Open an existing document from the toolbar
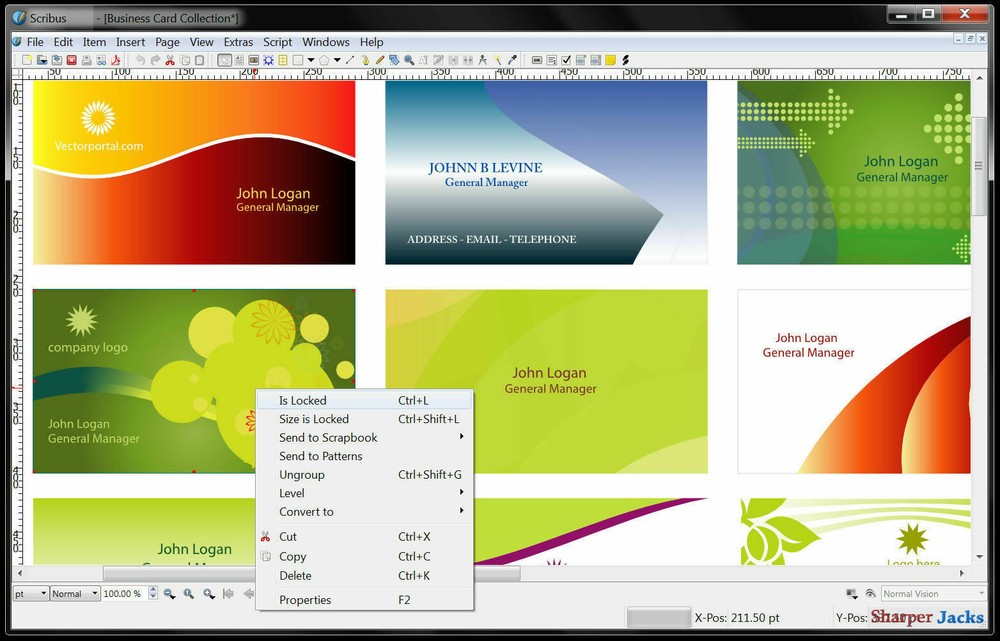 (x=42, y=60)
